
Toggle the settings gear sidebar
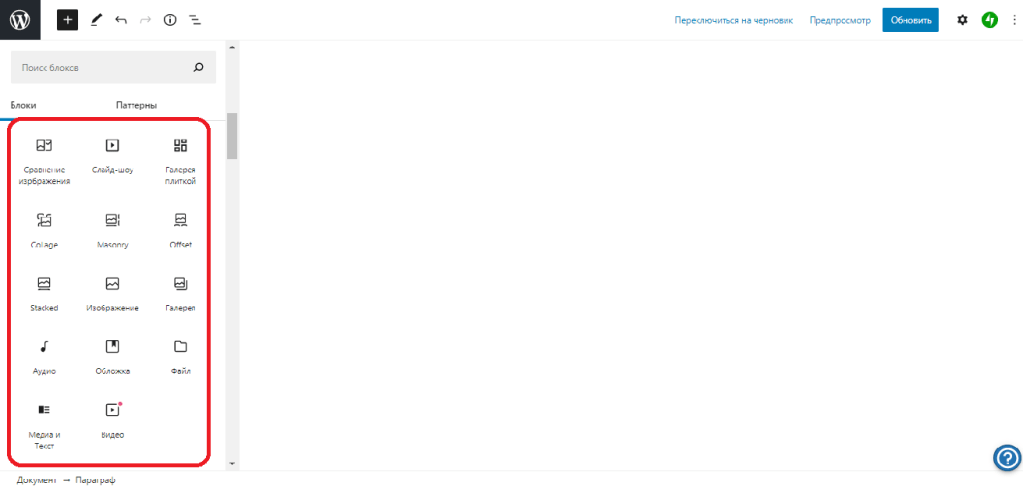(962, 19)
